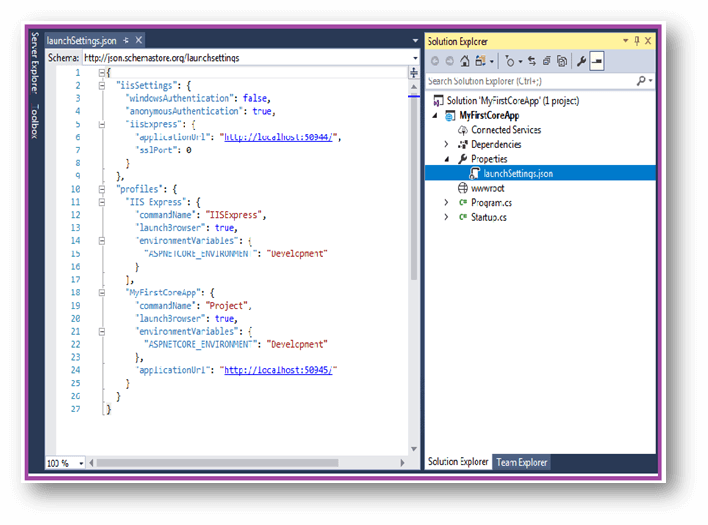Click the Pending Changes Filter icon
The width and height of the screenshot is (708, 525).
[509, 61]
